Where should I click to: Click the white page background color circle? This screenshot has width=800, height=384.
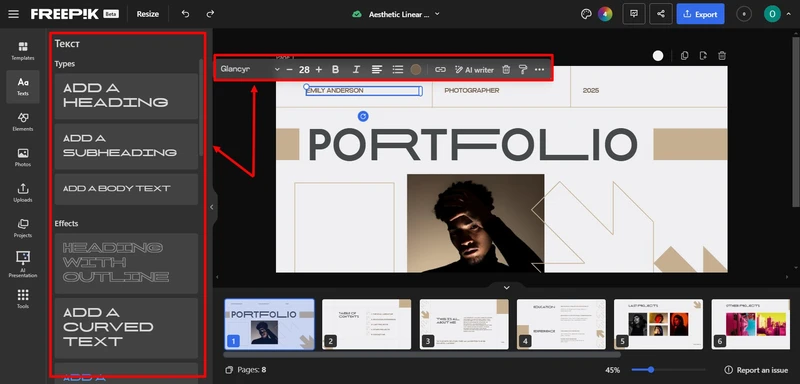pyautogui.click(x=658, y=56)
